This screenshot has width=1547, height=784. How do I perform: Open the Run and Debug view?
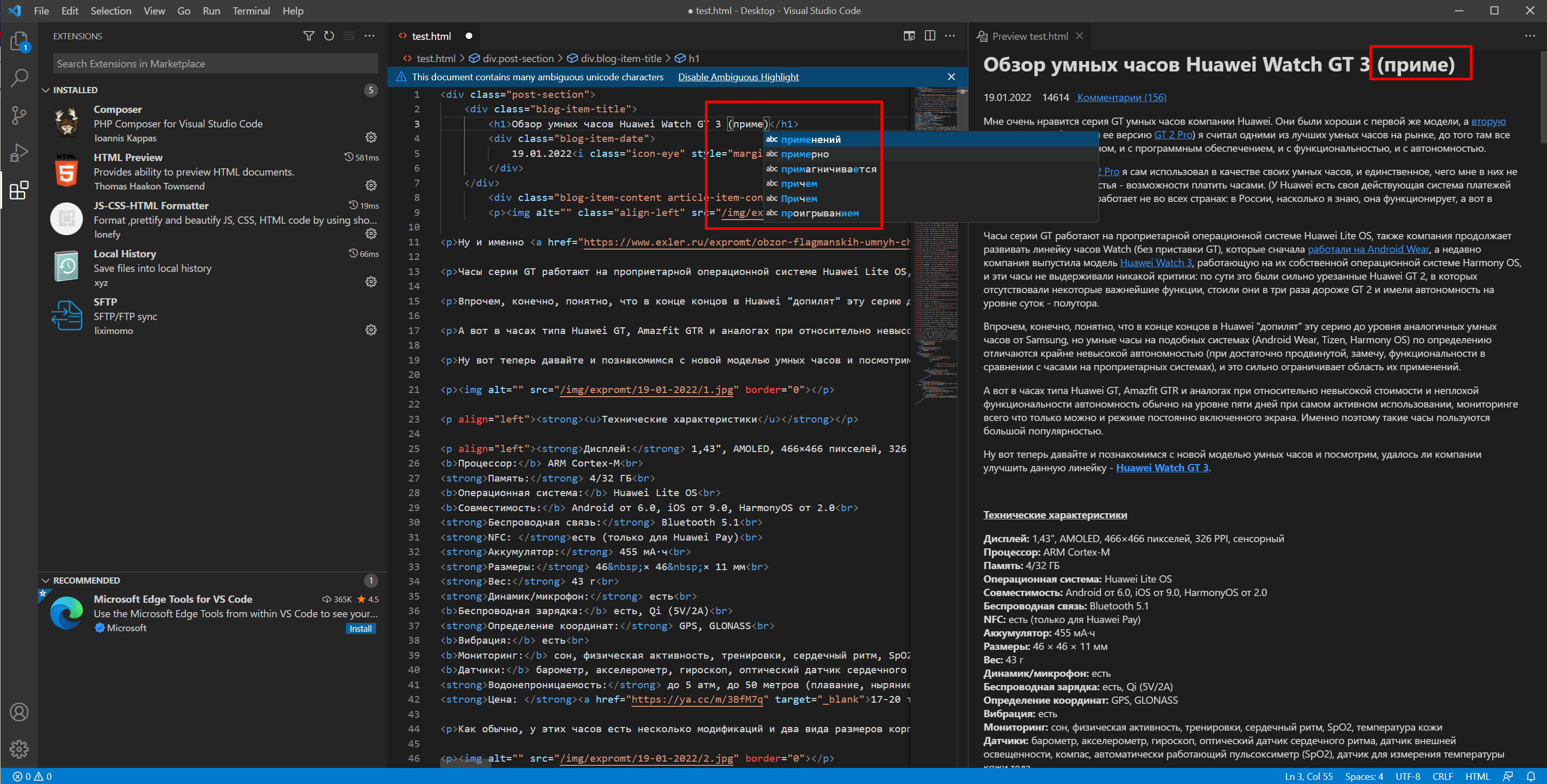tap(19, 152)
